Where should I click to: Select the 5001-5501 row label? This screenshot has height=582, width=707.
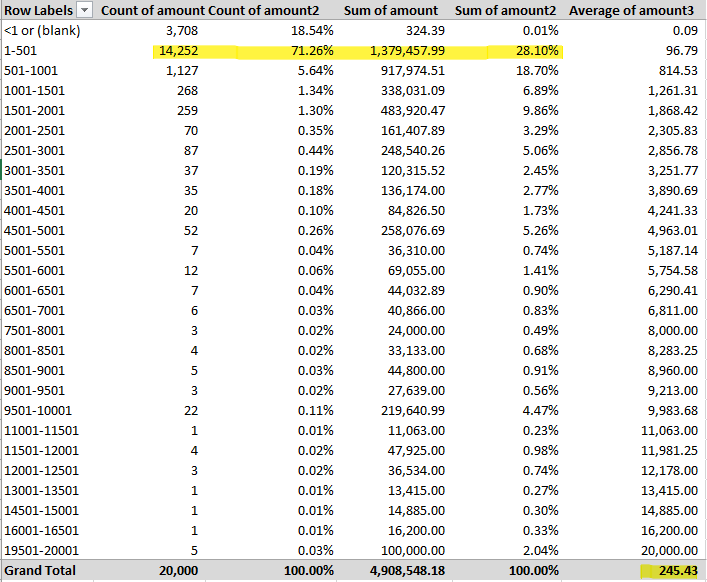(34, 251)
